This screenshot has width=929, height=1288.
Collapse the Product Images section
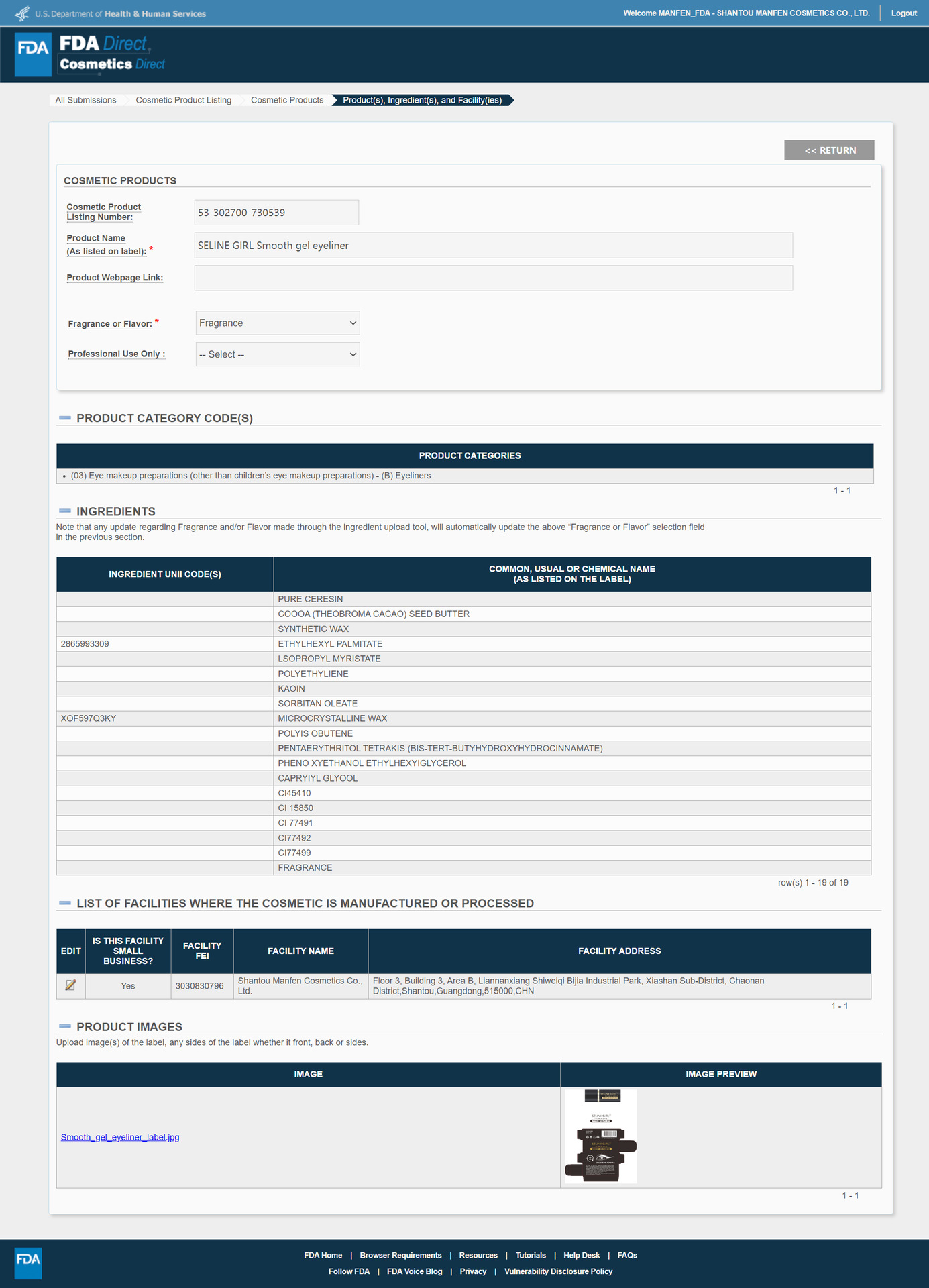click(x=65, y=1026)
